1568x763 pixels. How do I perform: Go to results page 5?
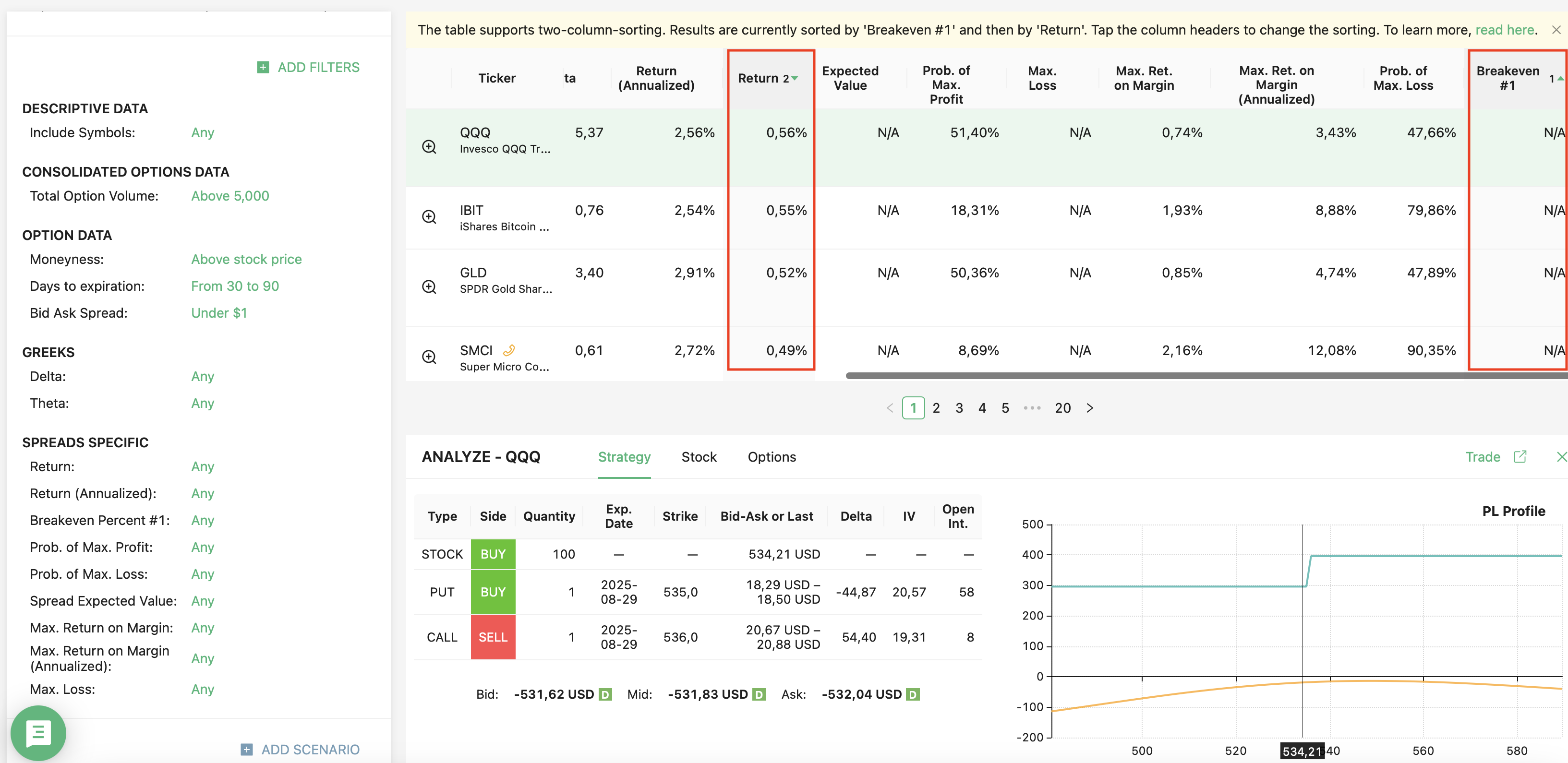tap(1005, 408)
